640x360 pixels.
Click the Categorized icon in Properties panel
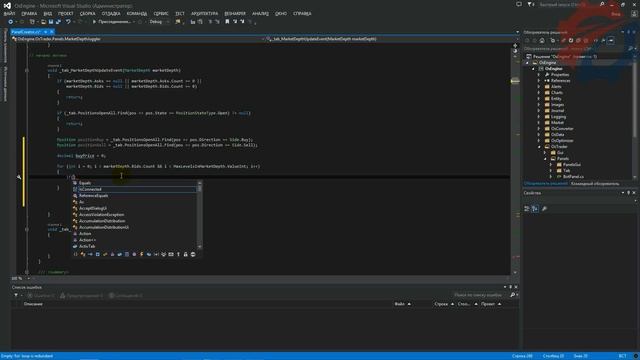pyautogui.click(x=527, y=209)
